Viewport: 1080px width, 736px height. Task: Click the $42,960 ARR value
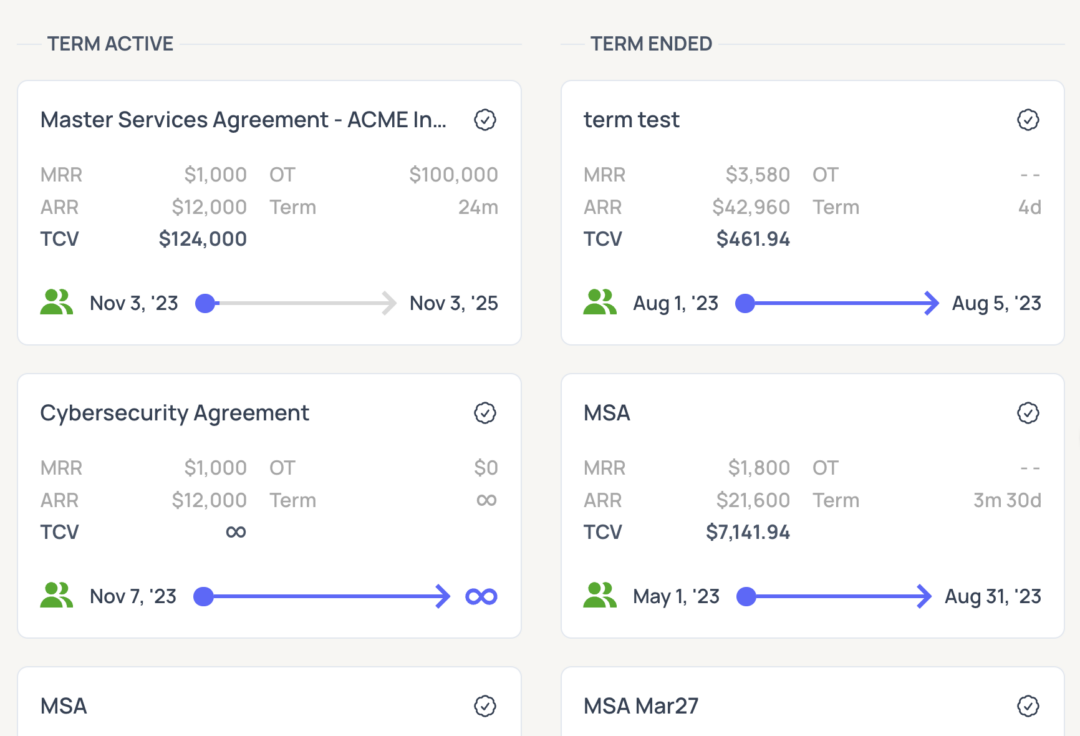[x=751, y=207]
